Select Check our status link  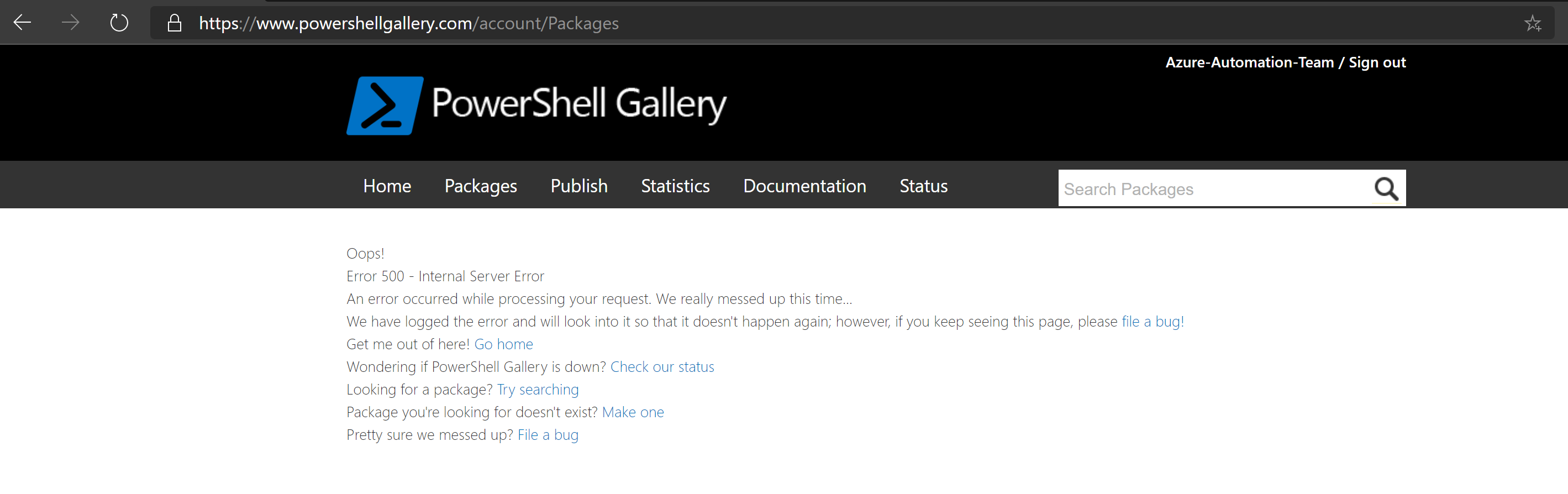point(662,367)
